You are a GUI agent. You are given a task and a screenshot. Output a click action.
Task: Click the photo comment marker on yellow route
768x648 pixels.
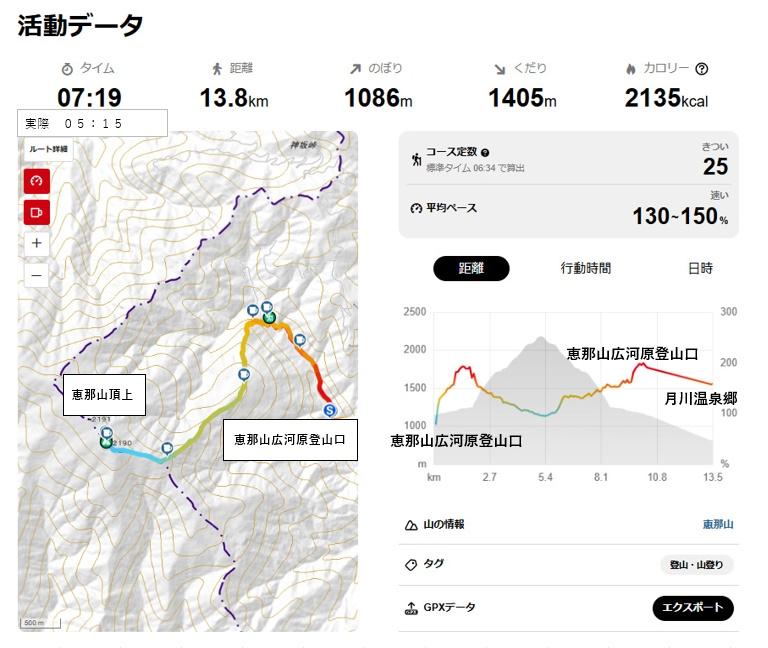point(244,375)
